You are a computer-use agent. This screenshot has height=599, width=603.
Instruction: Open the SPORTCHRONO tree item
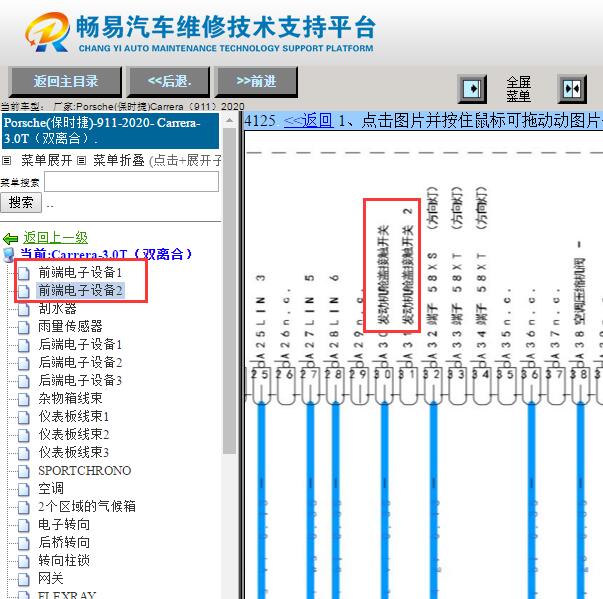click(85, 471)
